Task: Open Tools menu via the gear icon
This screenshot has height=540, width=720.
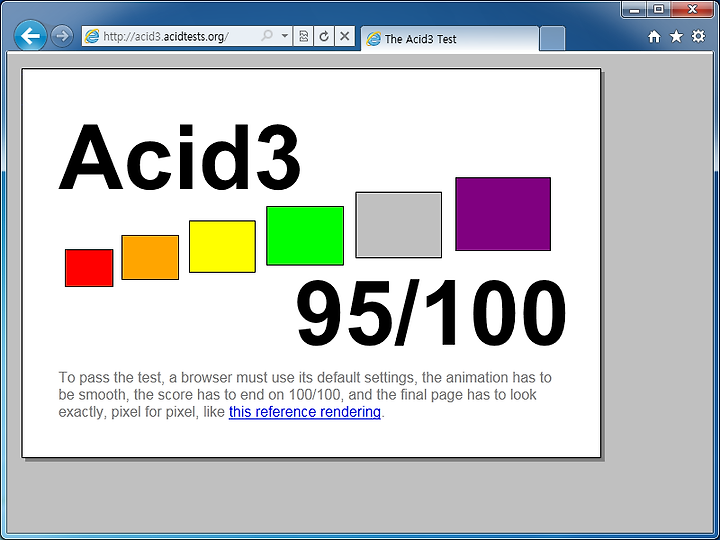Action: [698, 36]
